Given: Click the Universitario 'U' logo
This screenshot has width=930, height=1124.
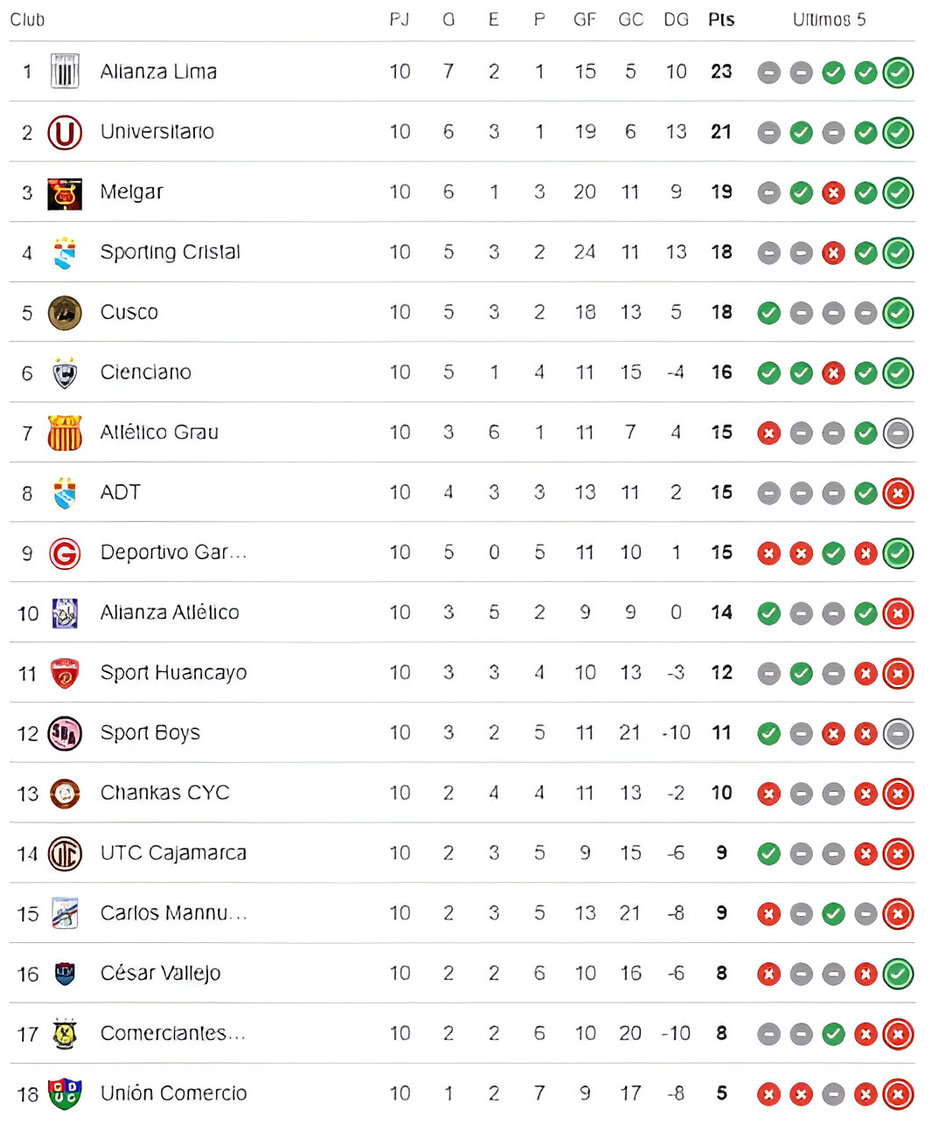Looking at the screenshot, I should click(x=65, y=133).
